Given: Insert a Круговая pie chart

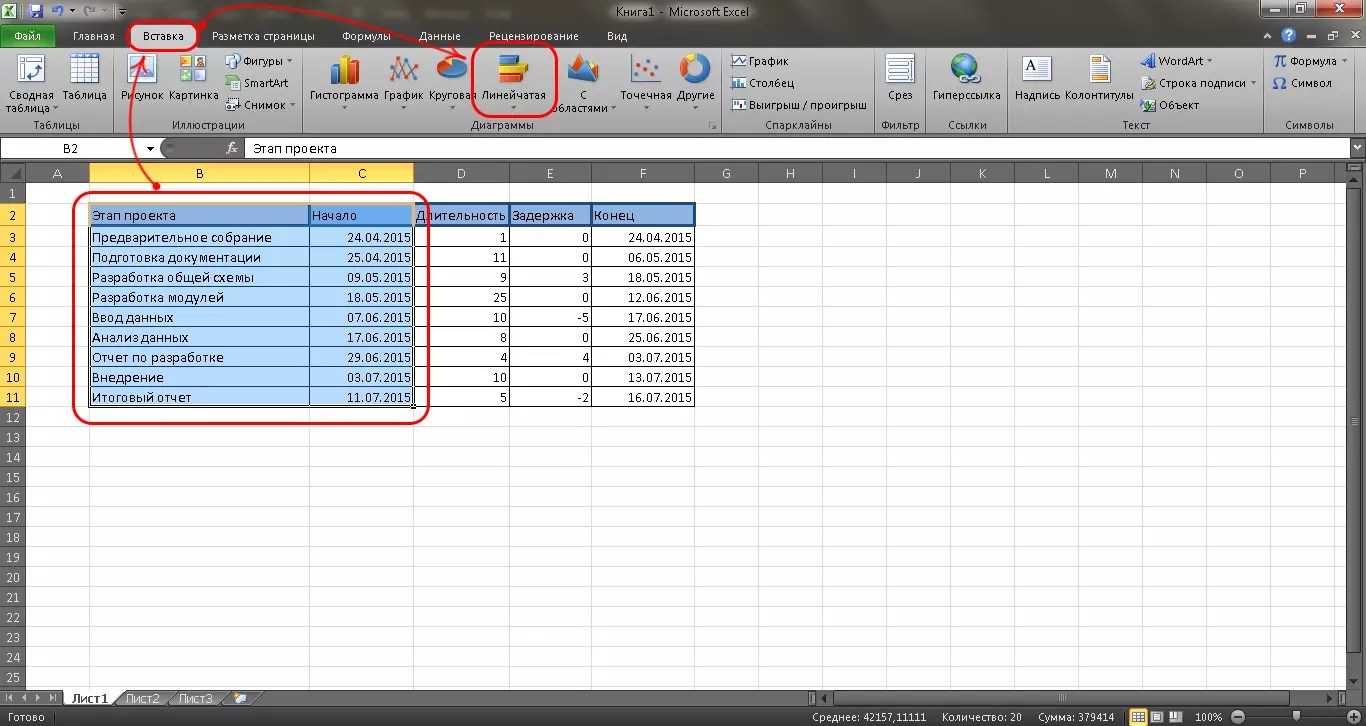Looking at the screenshot, I should pyautogui.click(x=452, y=78).
